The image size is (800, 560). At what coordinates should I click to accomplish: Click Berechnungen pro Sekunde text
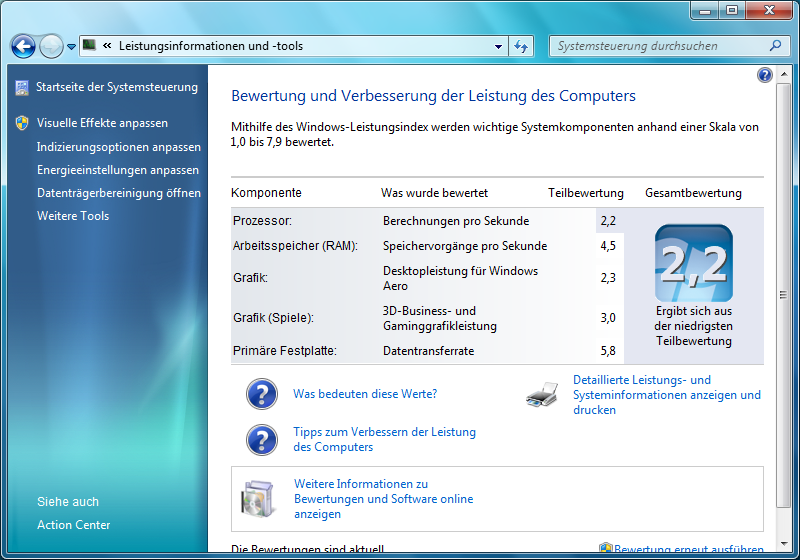[456, 221]
